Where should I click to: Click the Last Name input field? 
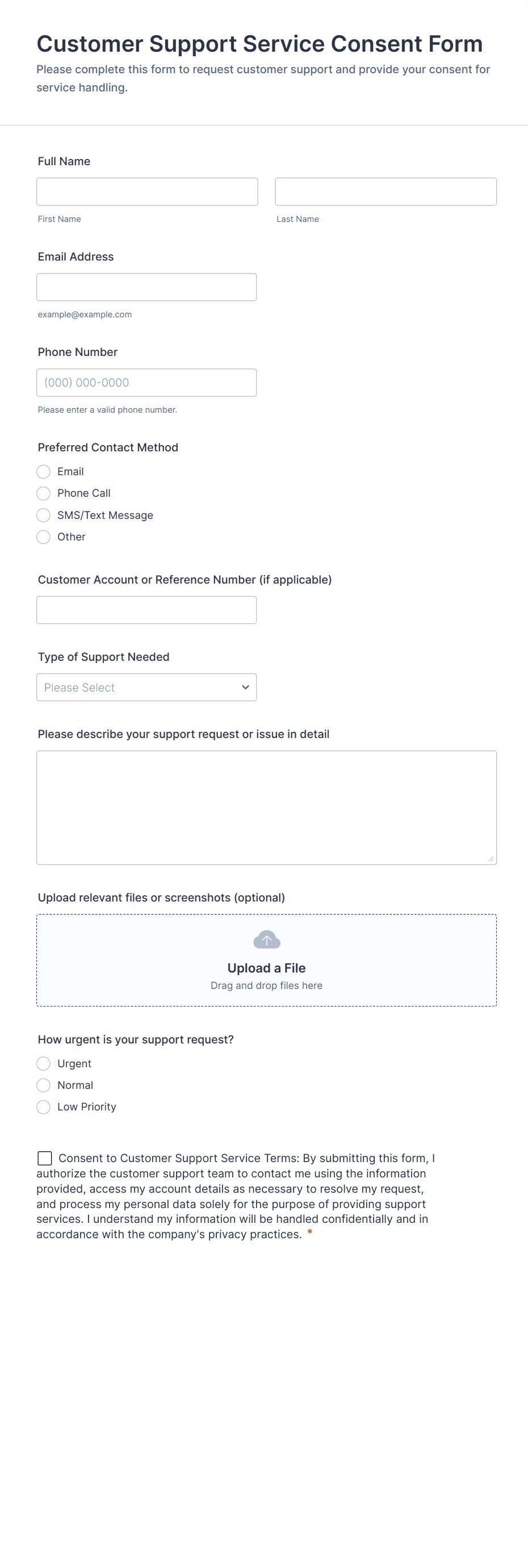tap(385, 192)
